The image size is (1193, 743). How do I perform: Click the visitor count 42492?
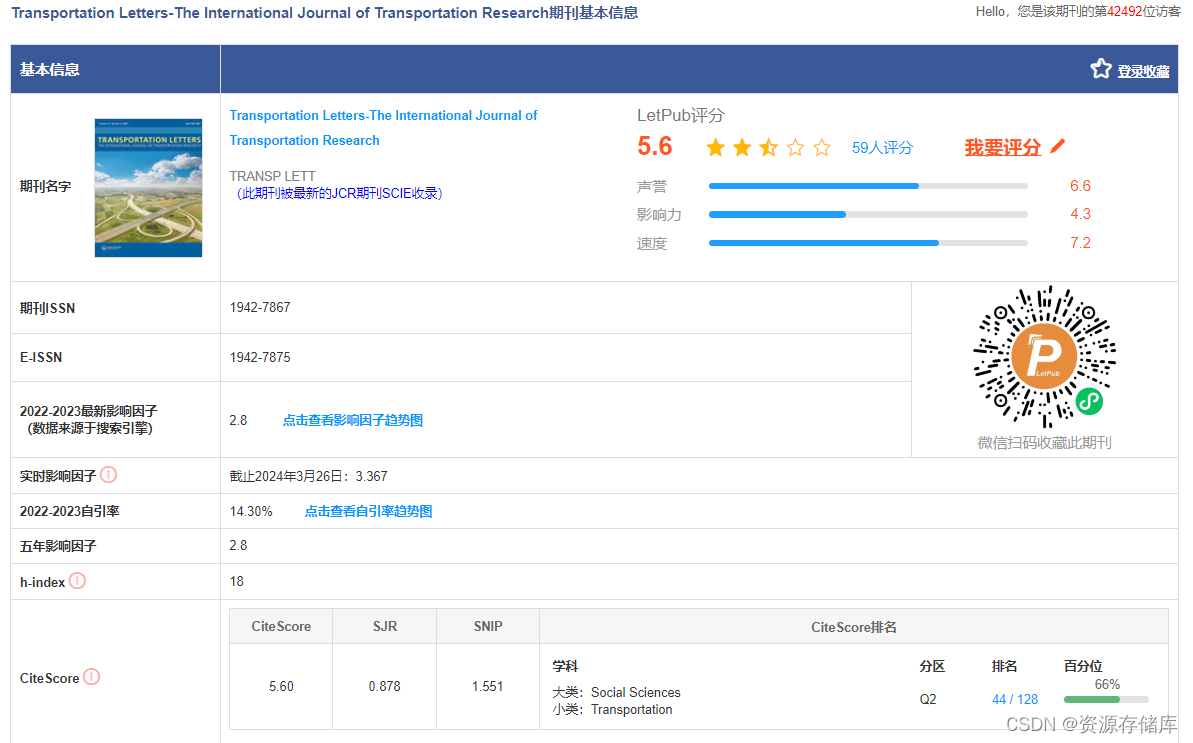(x=1125, y=11)
